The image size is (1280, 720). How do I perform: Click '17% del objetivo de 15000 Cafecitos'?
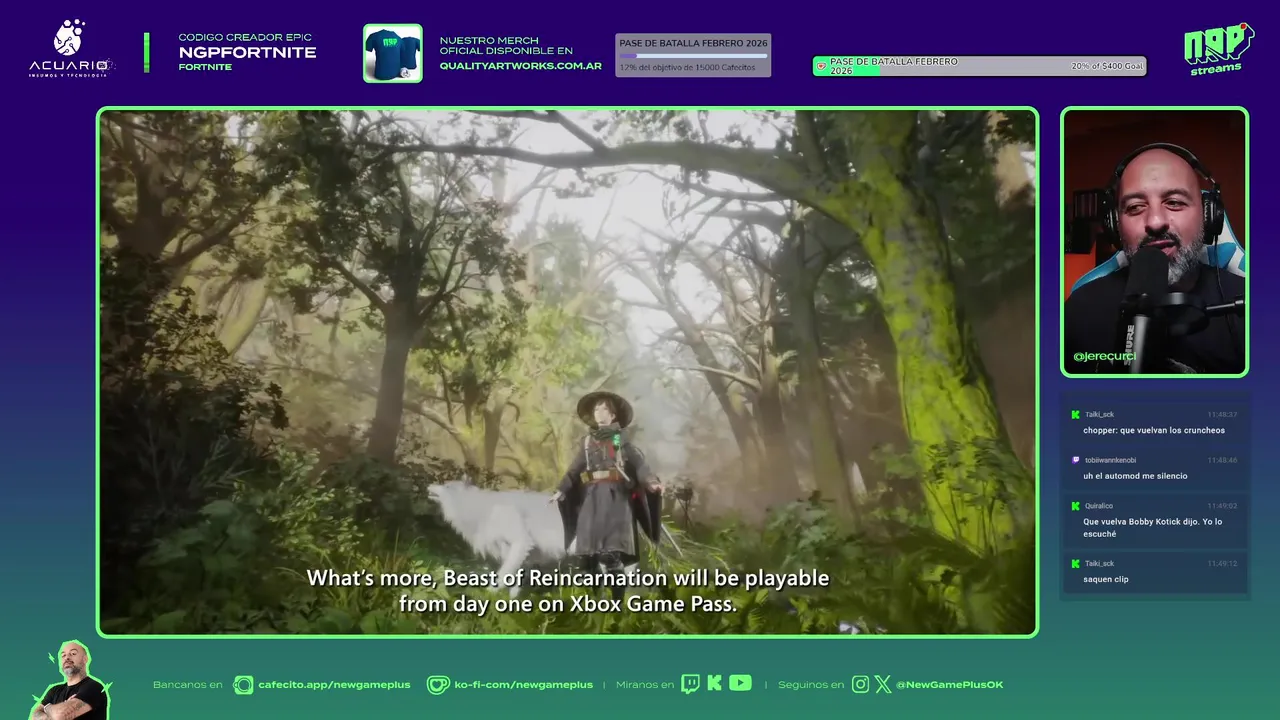pos(687,67)
